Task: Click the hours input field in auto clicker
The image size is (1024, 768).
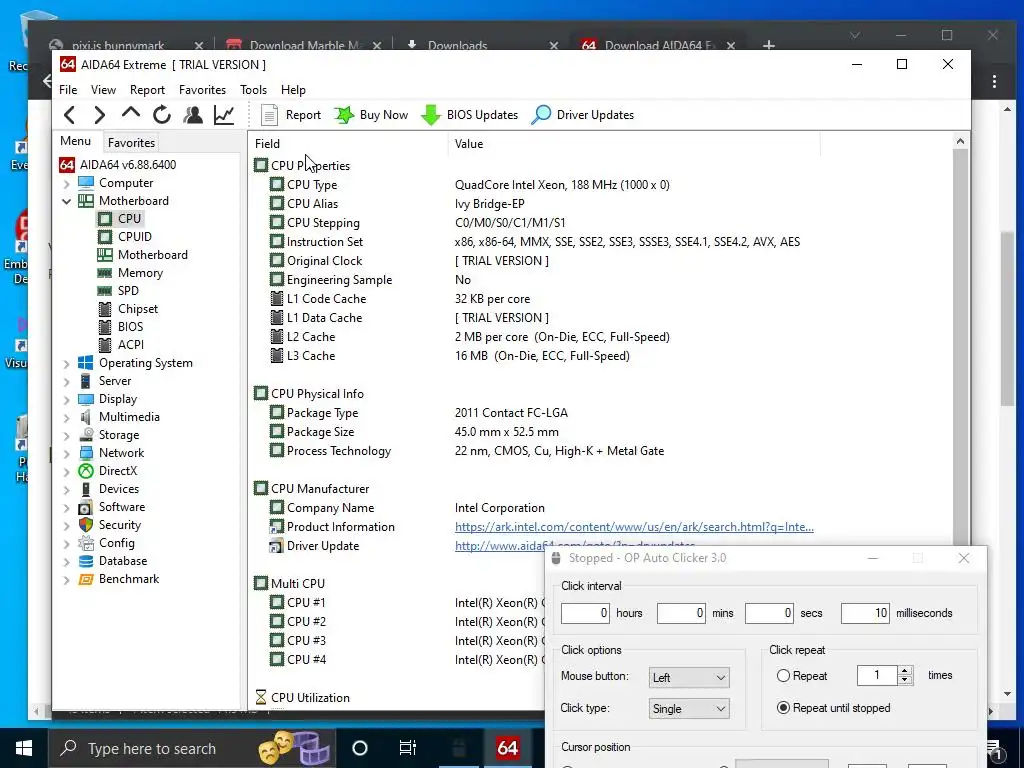Action: pyautogui.click(x=585, y=613)
